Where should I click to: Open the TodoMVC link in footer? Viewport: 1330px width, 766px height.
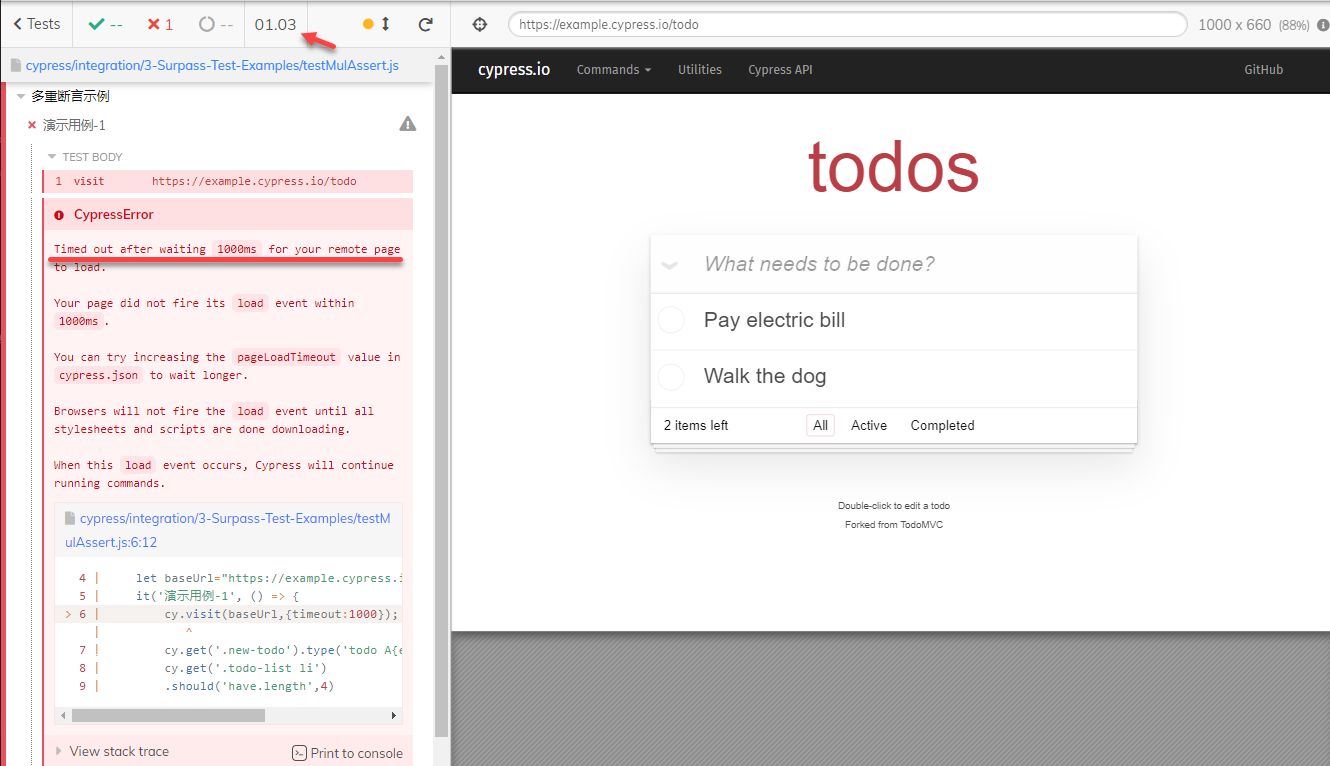(920, 525)
